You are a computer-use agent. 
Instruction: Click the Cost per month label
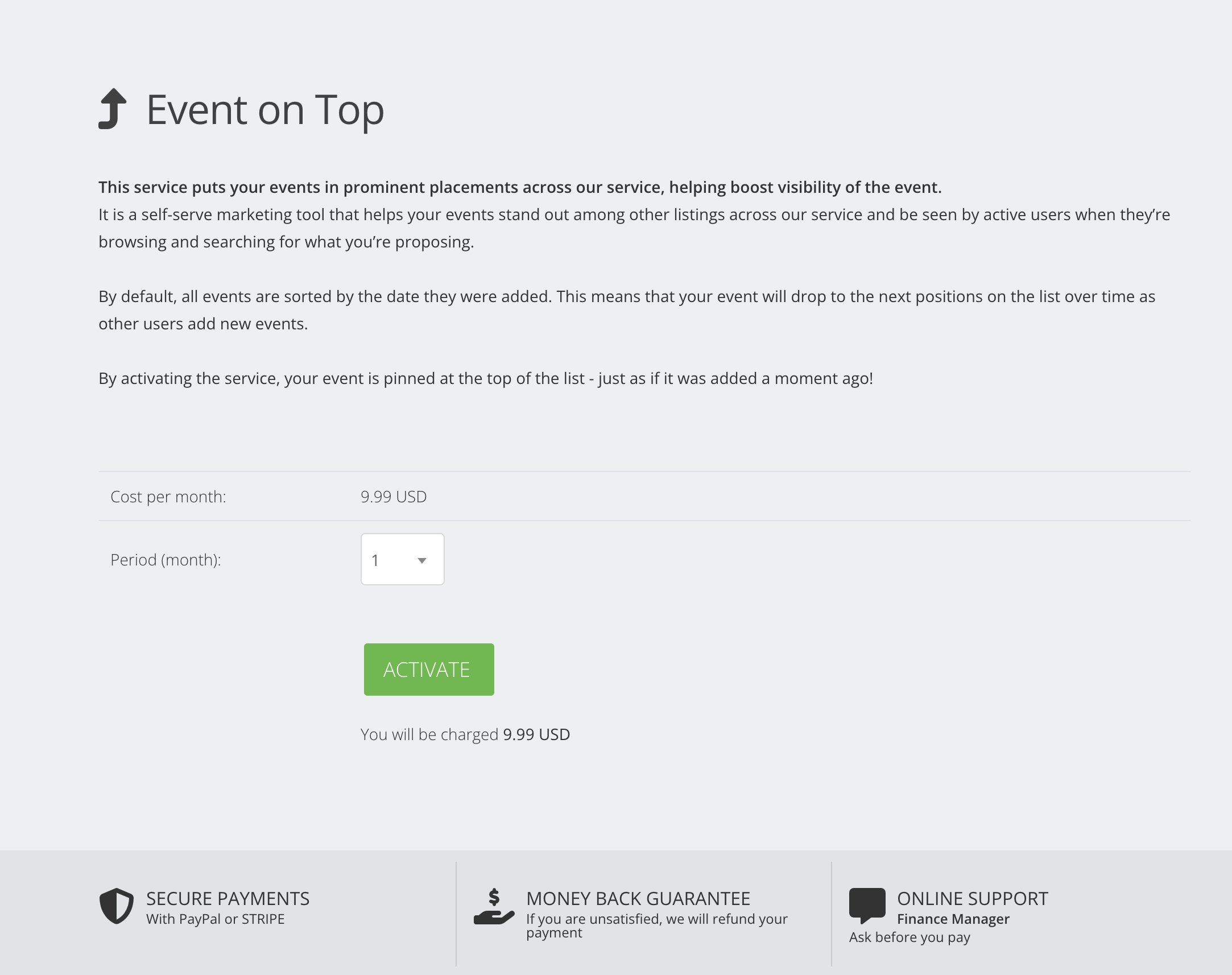(x=168, y=497)
